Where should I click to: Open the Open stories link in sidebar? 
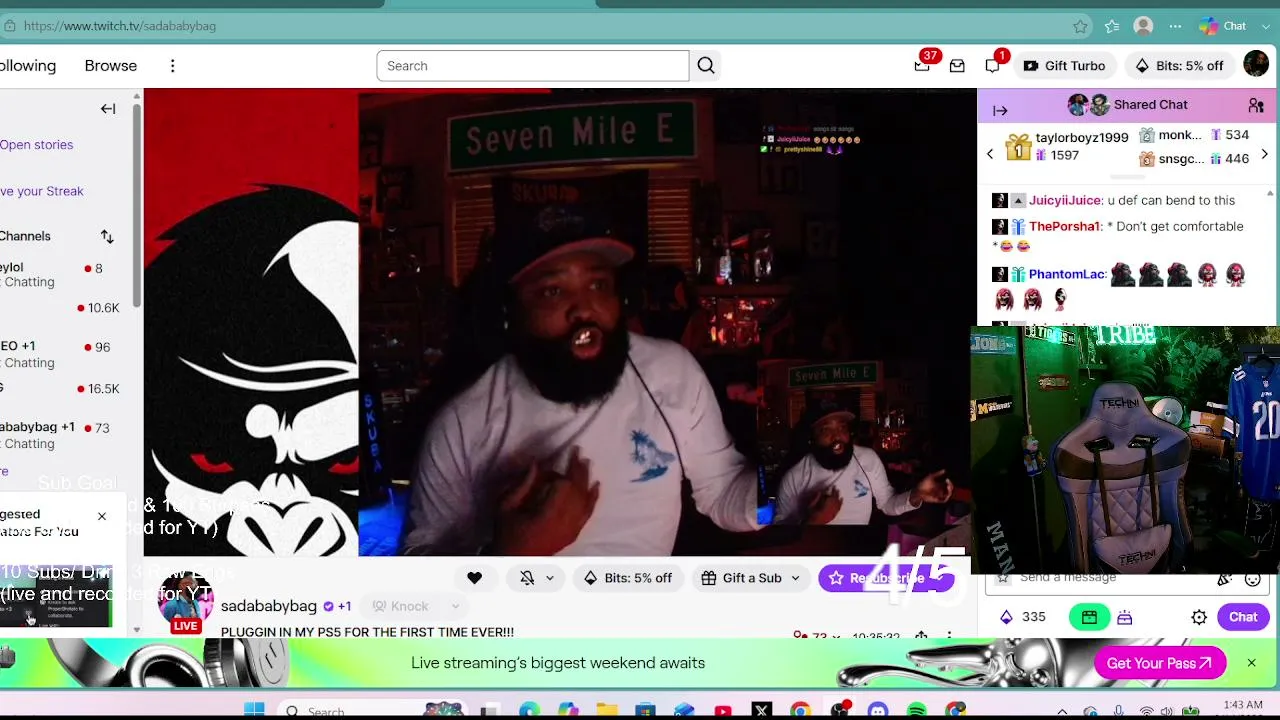(36, 145)
